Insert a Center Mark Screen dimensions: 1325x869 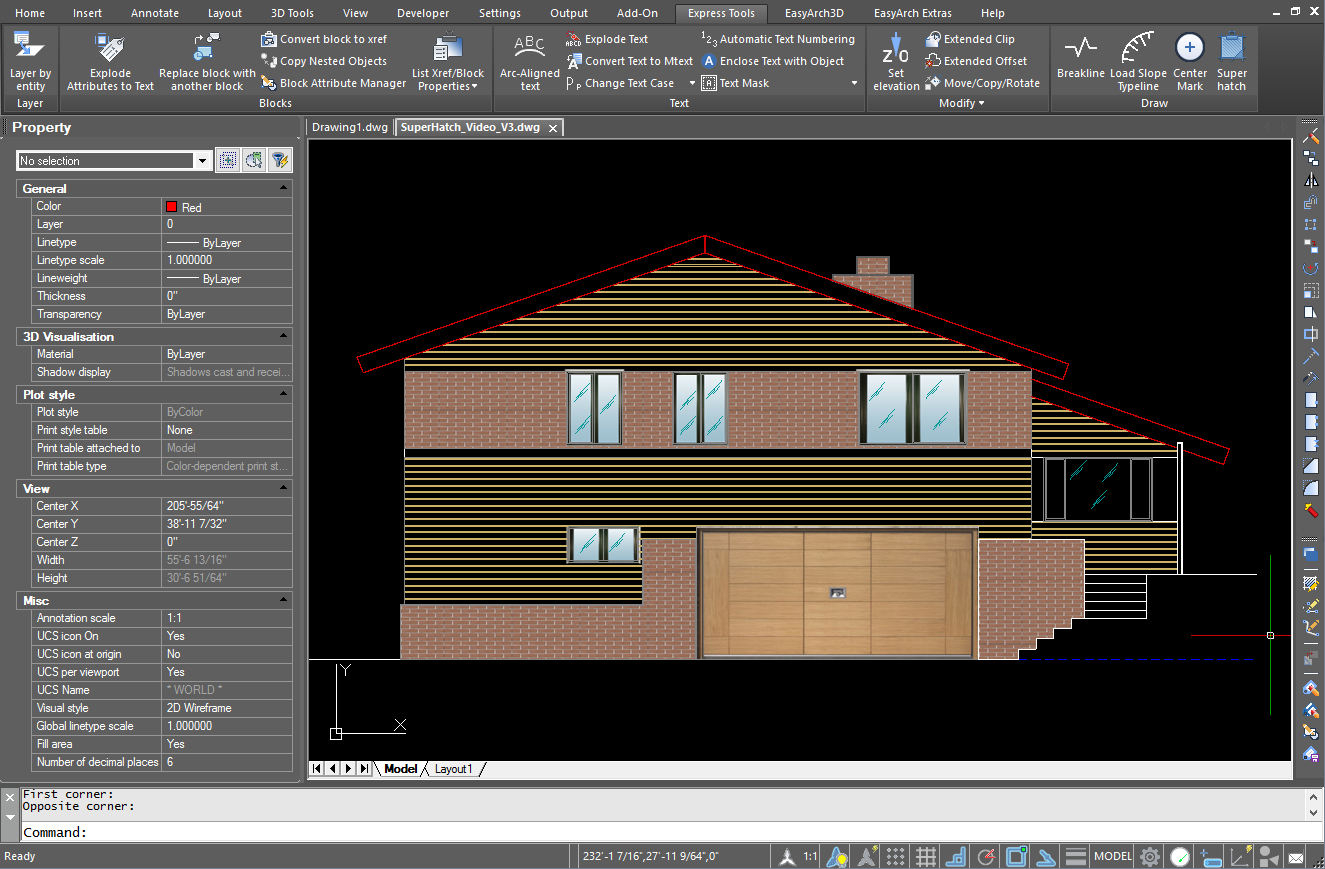point(1189,62)
